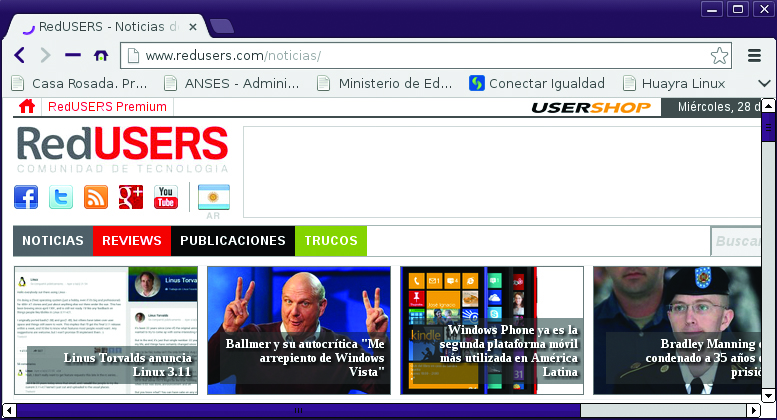
Task: Click the horizontal scrollbar left arrow
Action: pyautogui.click(x=9, y=410)
